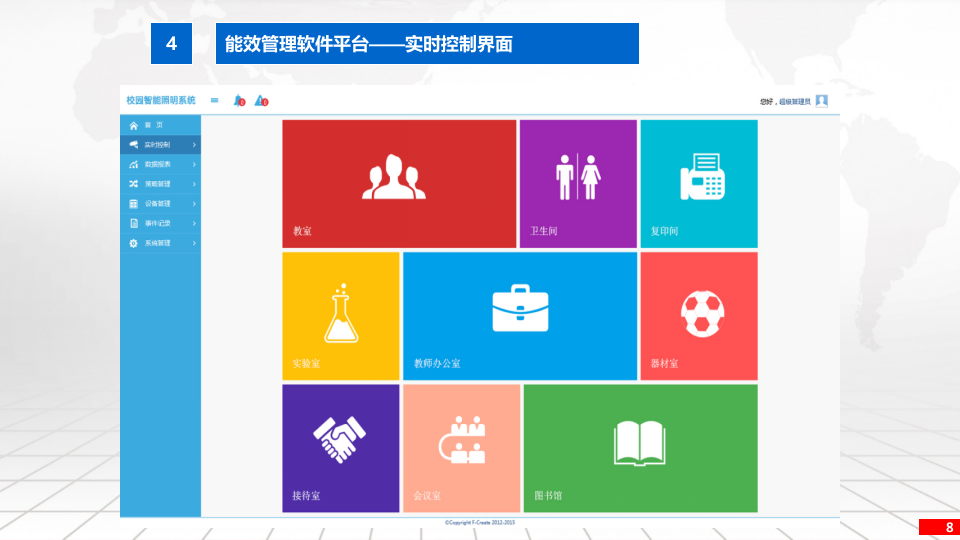Click the calculator icon beside 设备管理

[133, 203]
